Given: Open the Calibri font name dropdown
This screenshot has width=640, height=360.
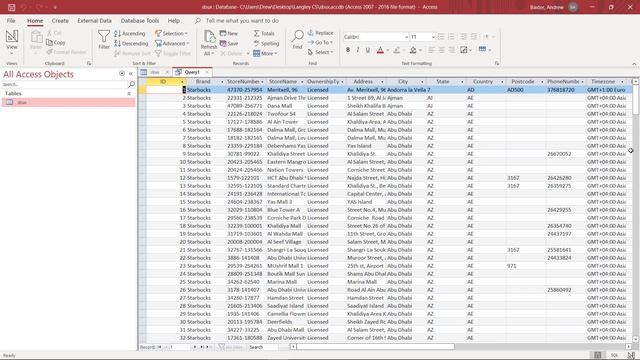Looking at the screenshot, I should 407,37.
